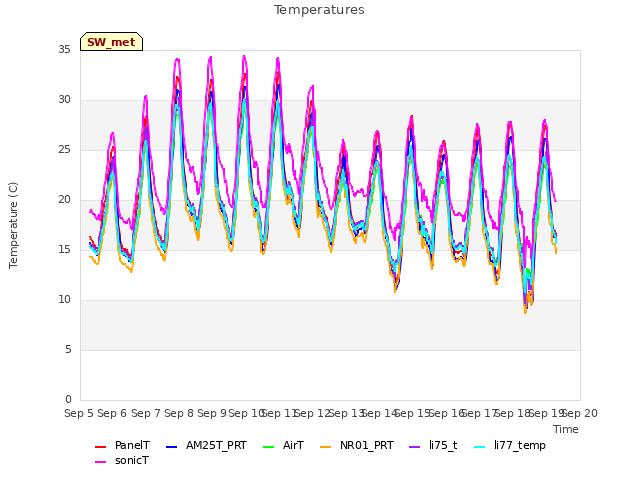Toggle the PanelT series in legend

[122, 445]
